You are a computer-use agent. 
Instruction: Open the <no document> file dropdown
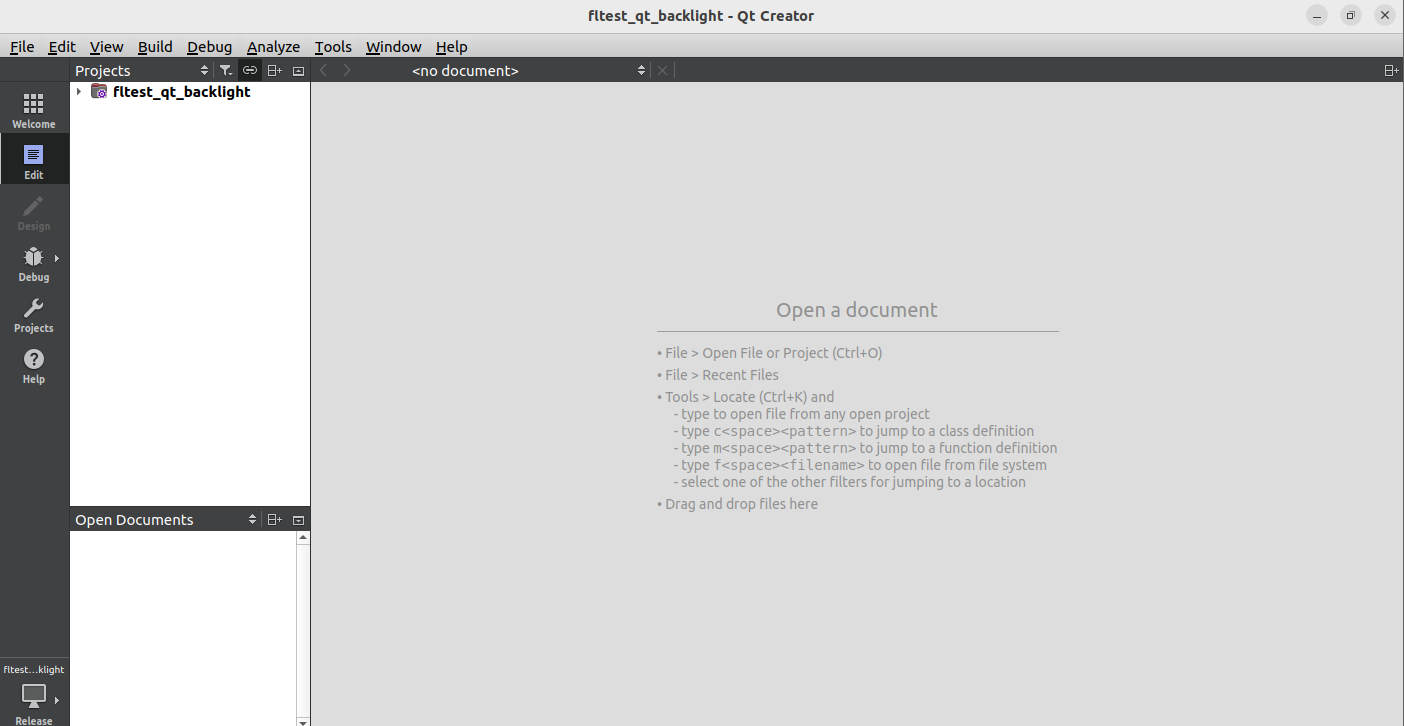[641, 71]
